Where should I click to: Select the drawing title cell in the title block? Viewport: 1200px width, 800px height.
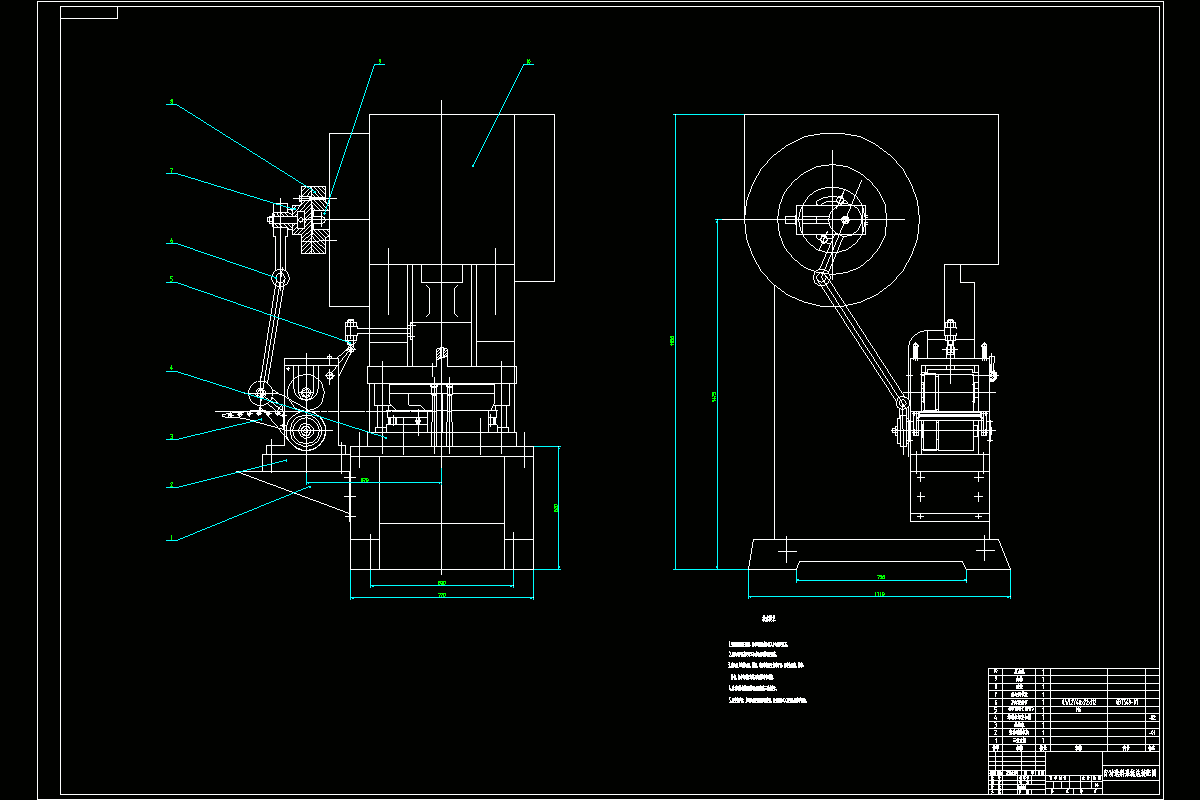1131,773
